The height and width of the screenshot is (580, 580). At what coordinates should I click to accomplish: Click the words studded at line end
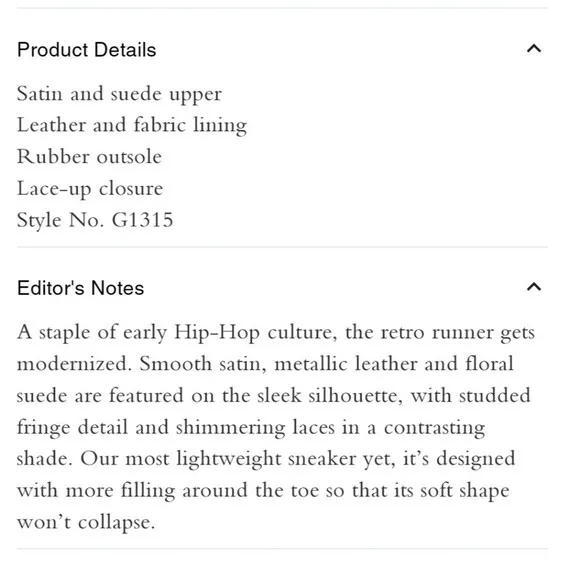tap(495, 395)
